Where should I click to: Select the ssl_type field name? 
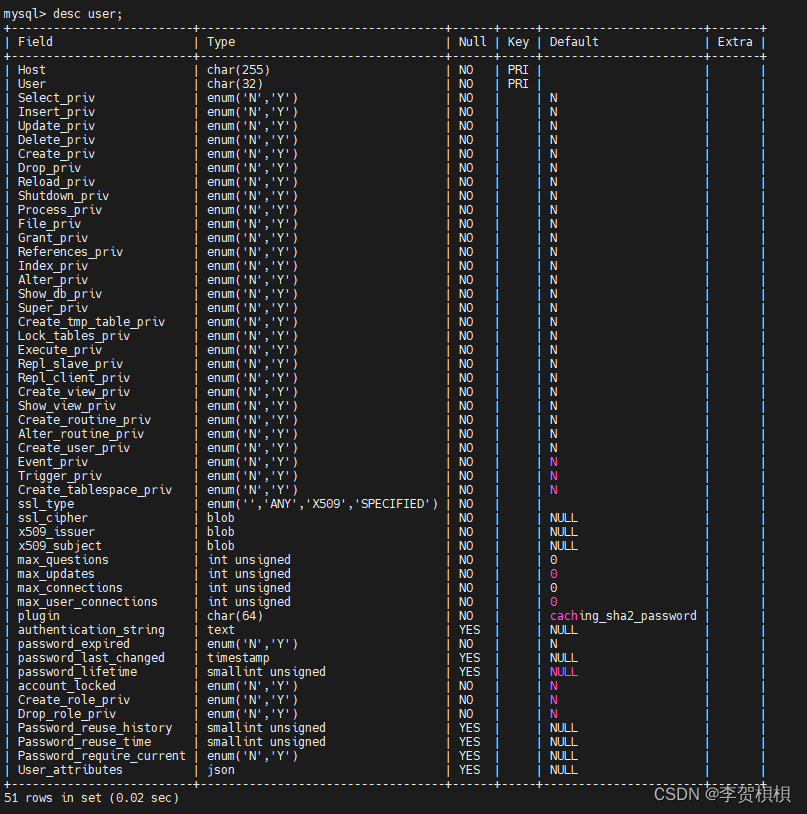pyautogui.click(x=46, y=505)
